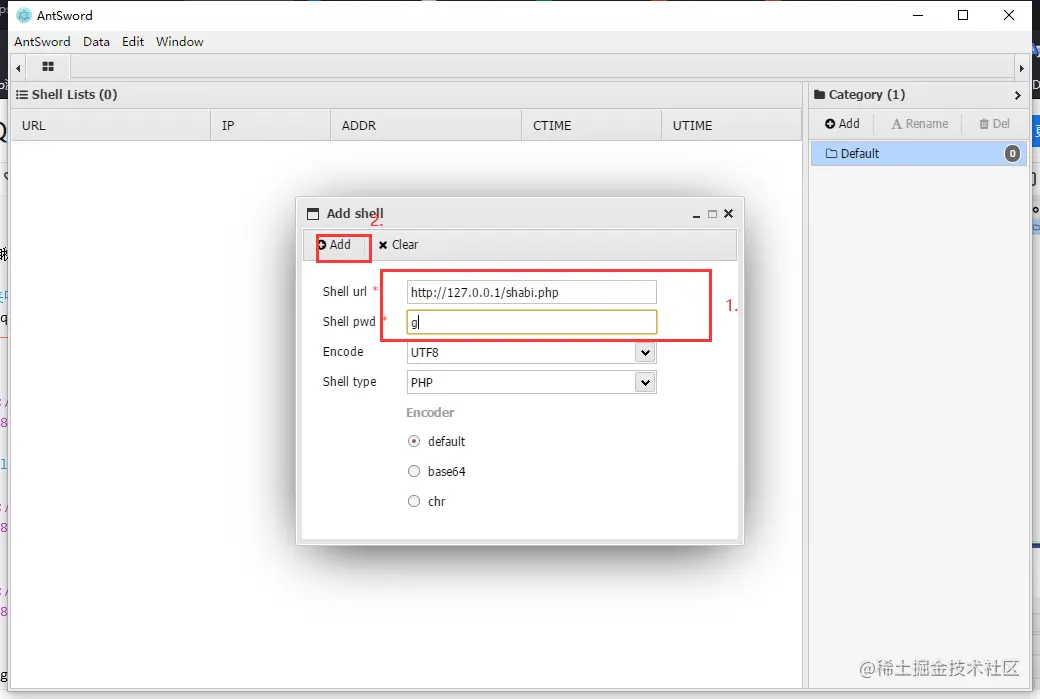Select the Default category folder

tap(919, 154)
